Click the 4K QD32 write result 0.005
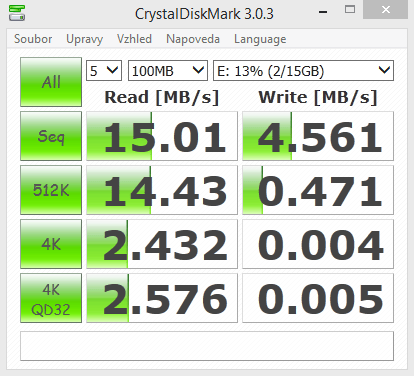This screenshot has height=376, width=414. [x=318, y=298]
